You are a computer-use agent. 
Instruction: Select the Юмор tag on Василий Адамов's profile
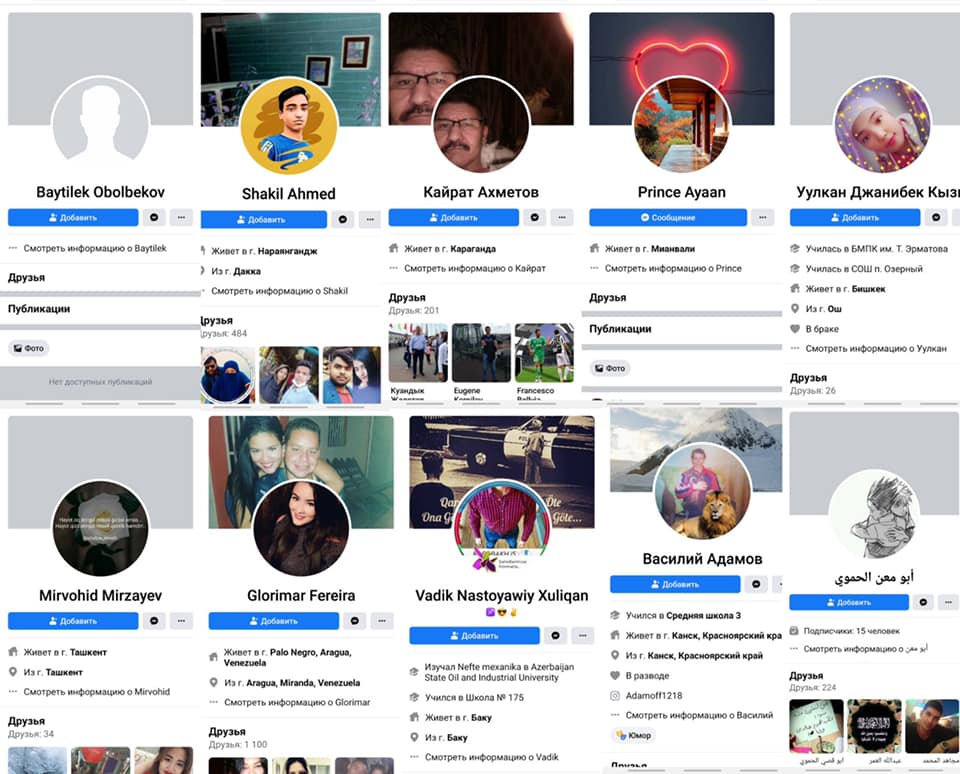click(x=633, y=736)
